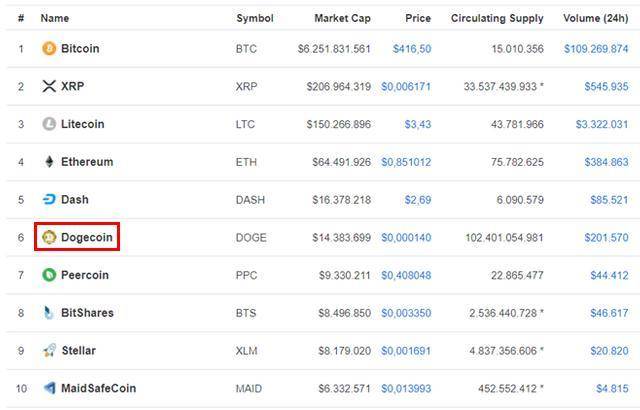This screenshot has width=640, height=410.
Task: Open the Bitcoin name link
Action: coord(80,48)
